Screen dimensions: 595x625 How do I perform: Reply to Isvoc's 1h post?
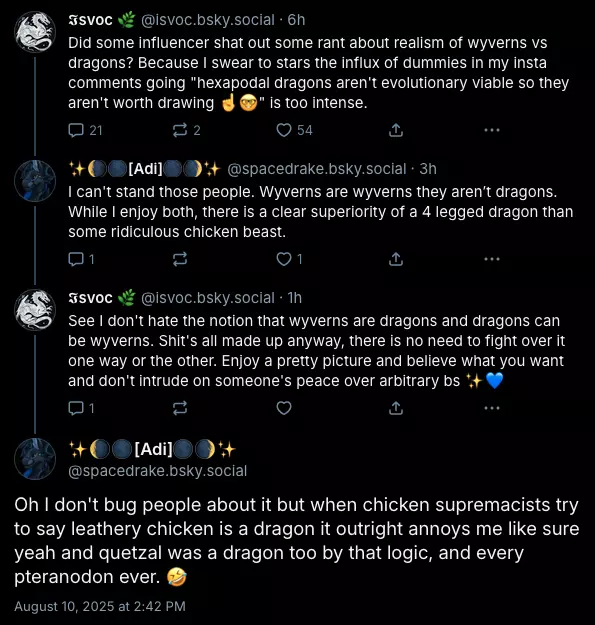[81, 408]
